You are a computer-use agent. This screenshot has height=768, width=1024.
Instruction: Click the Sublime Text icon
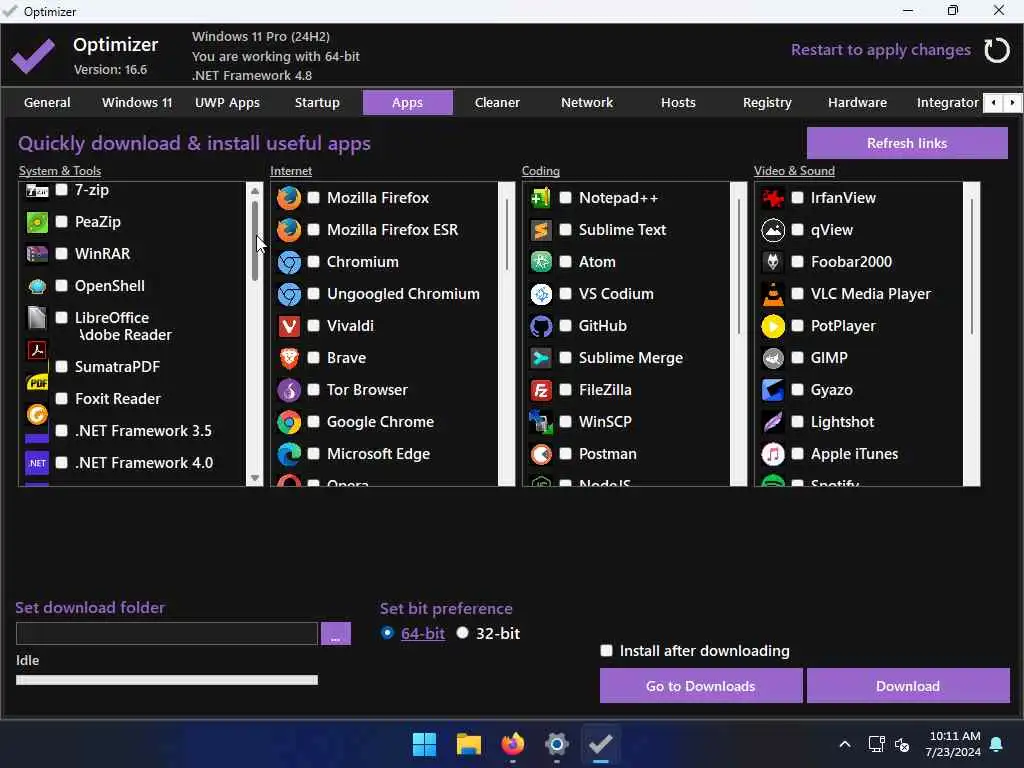click(x=541, y=230)
